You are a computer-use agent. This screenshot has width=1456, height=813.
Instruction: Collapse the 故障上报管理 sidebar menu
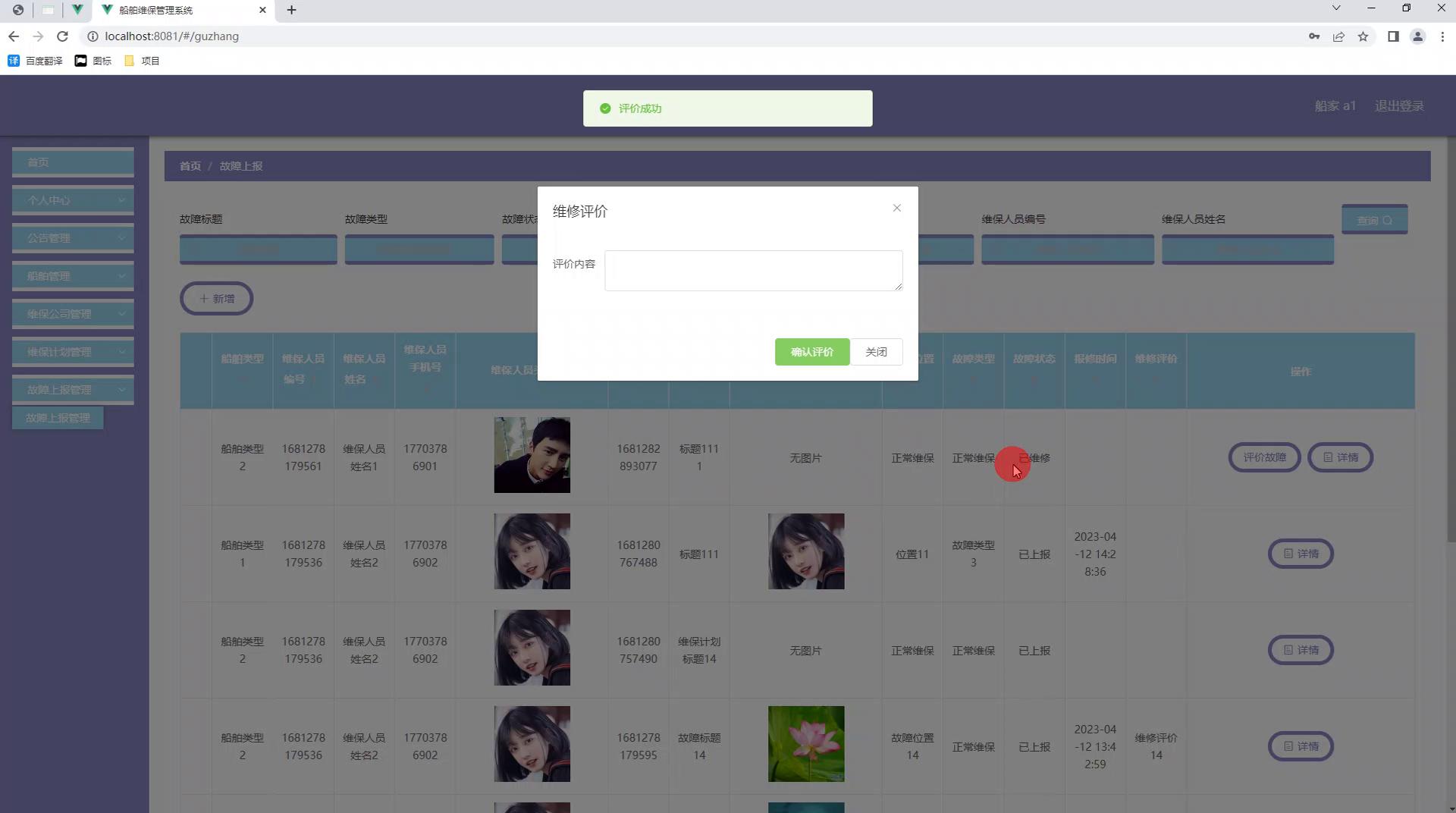(73, 390)
